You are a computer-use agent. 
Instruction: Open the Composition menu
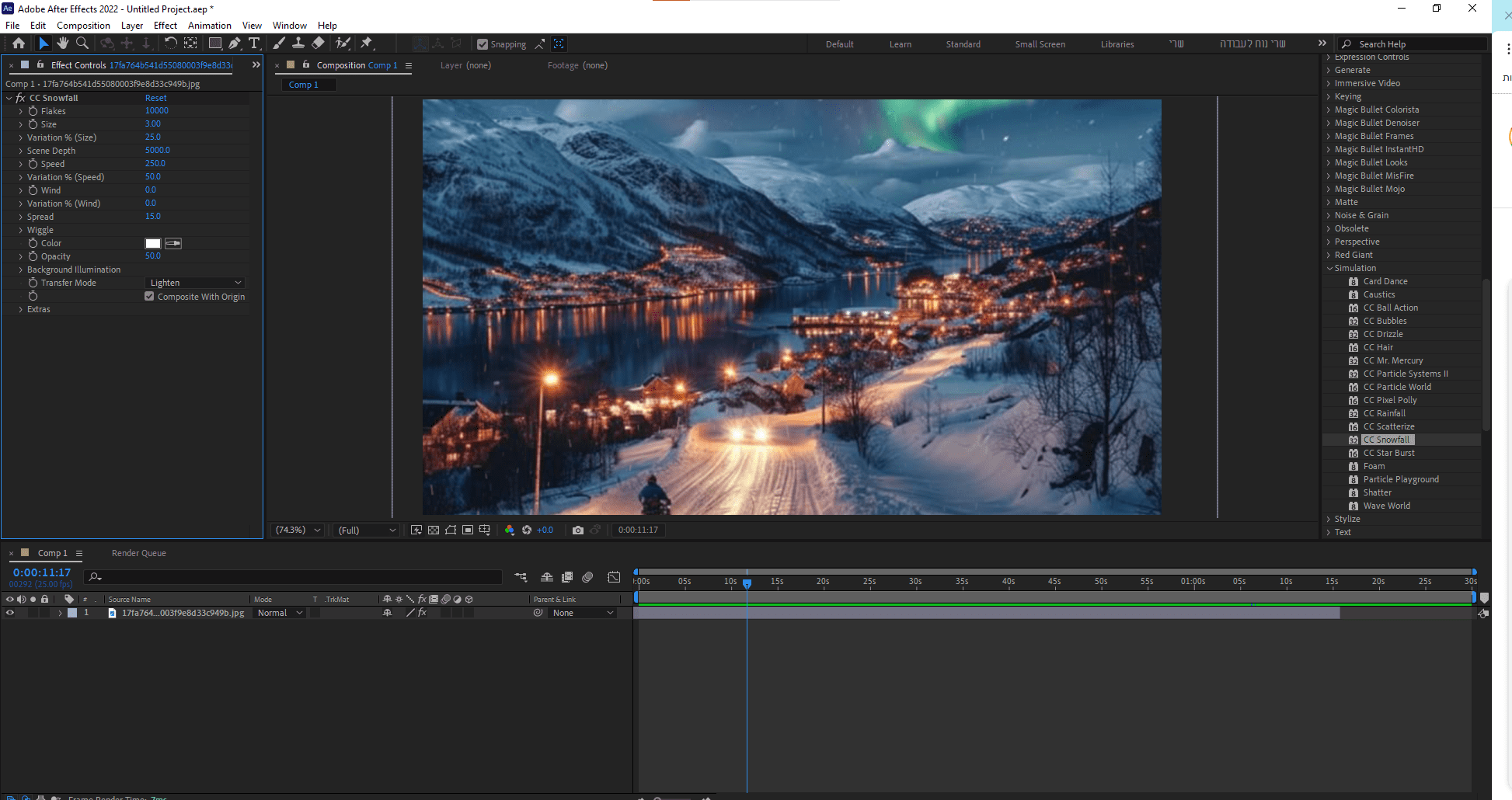tap(83, 26)
